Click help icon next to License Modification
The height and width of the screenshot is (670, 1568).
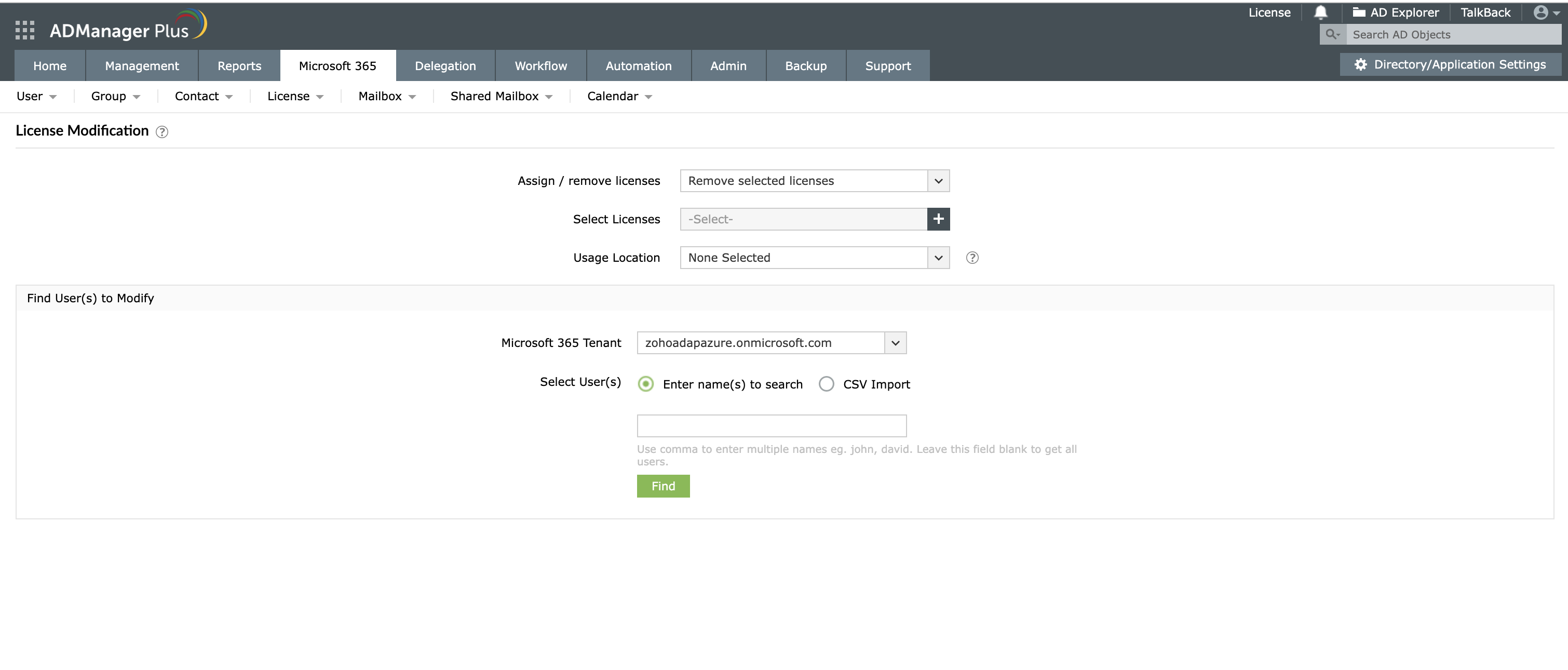tap(162, 131)
